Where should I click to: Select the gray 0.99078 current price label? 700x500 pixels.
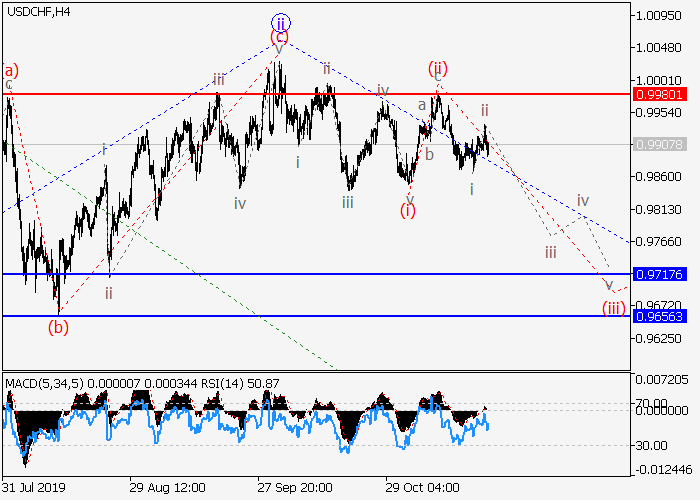(x=659, y=144)
